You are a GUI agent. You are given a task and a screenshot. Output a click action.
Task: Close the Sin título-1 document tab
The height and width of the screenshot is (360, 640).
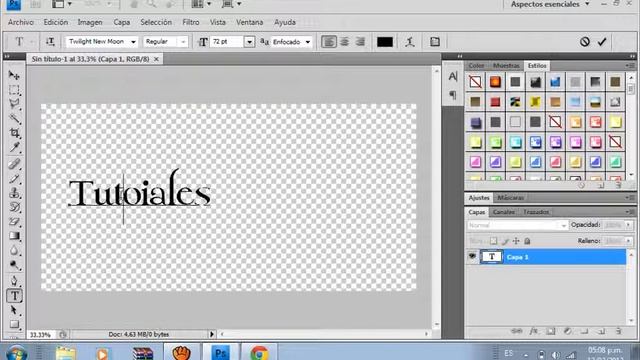click(156, 59)
